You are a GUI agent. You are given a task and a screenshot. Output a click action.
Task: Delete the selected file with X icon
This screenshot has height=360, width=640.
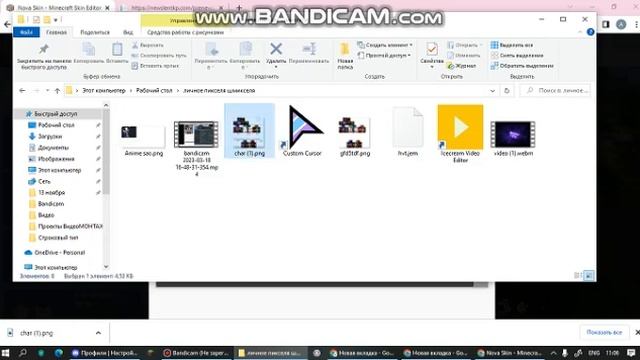pos(276,55)
